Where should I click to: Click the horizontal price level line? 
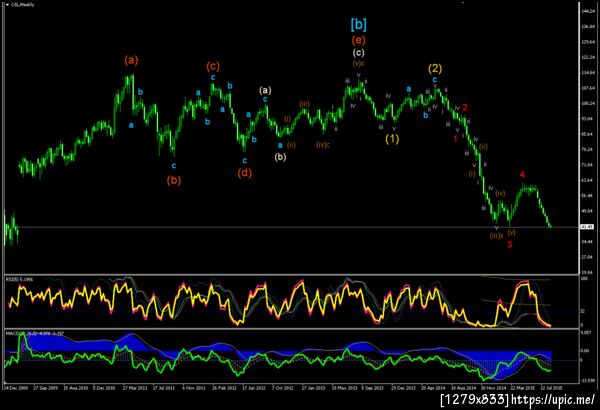tap(291, 227)
